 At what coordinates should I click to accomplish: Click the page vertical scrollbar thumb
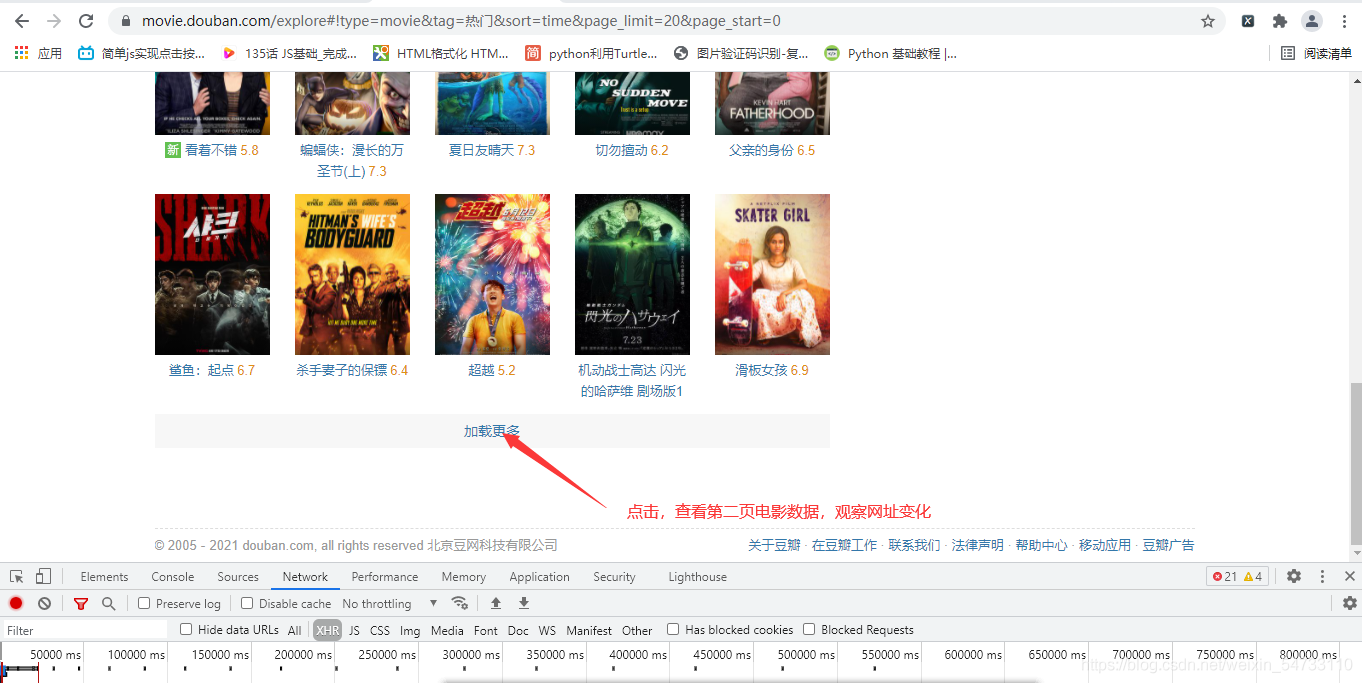click(1355, 462)
